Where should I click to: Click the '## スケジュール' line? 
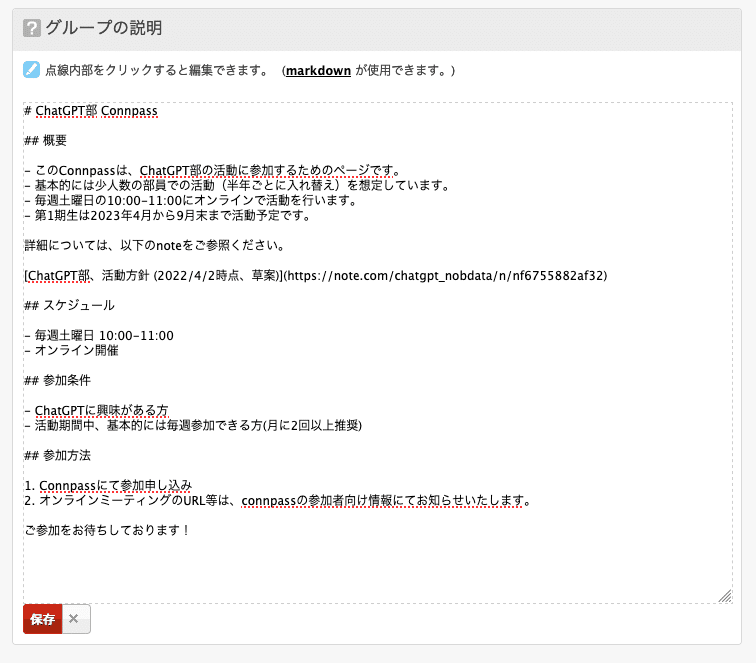pos(69,305)
